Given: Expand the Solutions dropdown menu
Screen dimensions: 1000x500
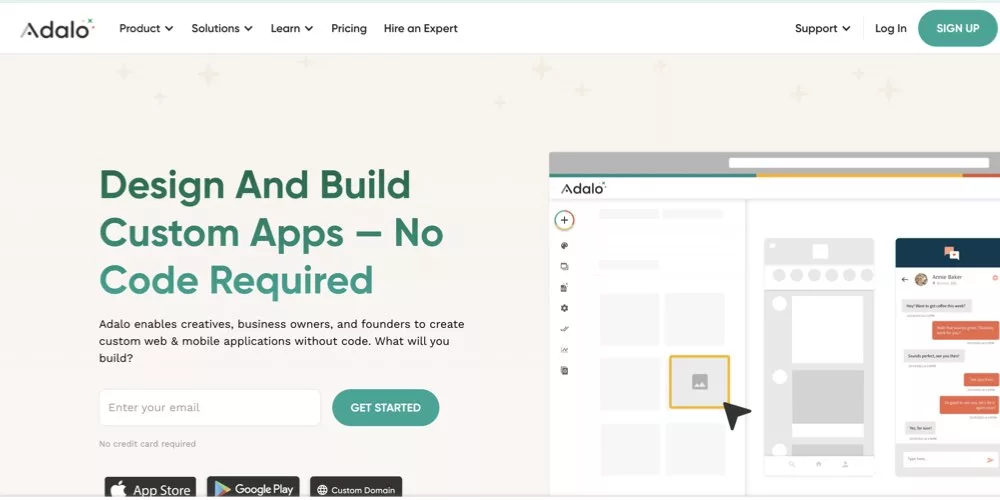Looking at the screenshot, I should (x=222, y=28).
